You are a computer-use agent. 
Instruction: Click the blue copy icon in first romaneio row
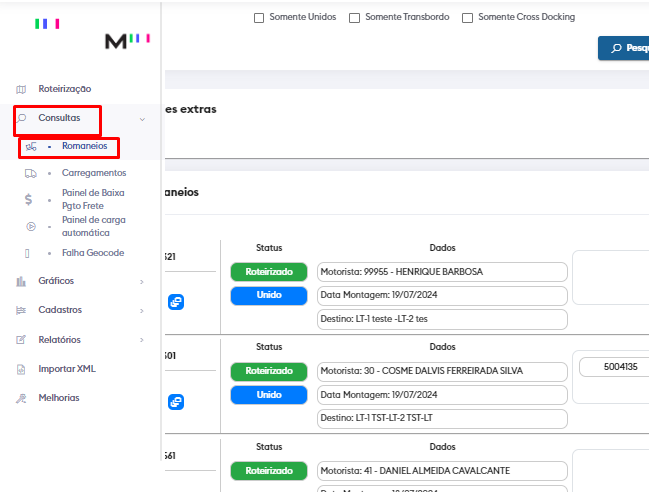[175, 302]
